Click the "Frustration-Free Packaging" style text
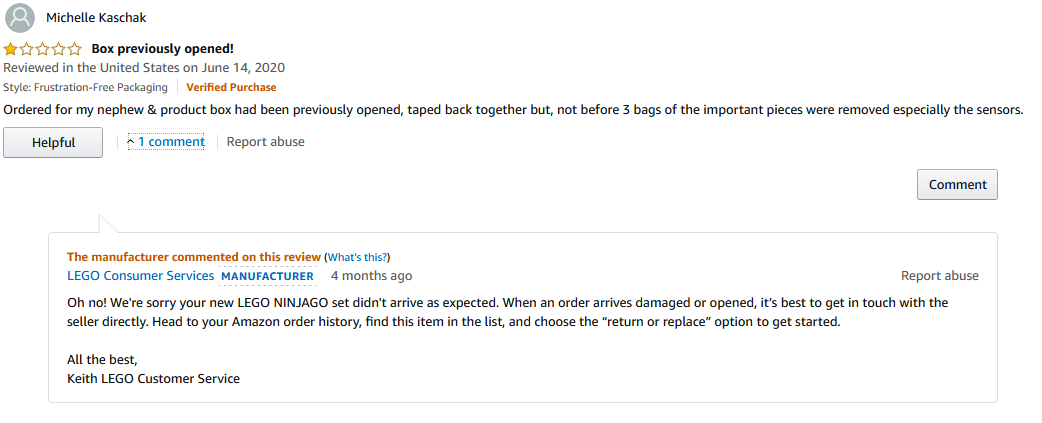1042x423 pixels. [x=101, y=87]
